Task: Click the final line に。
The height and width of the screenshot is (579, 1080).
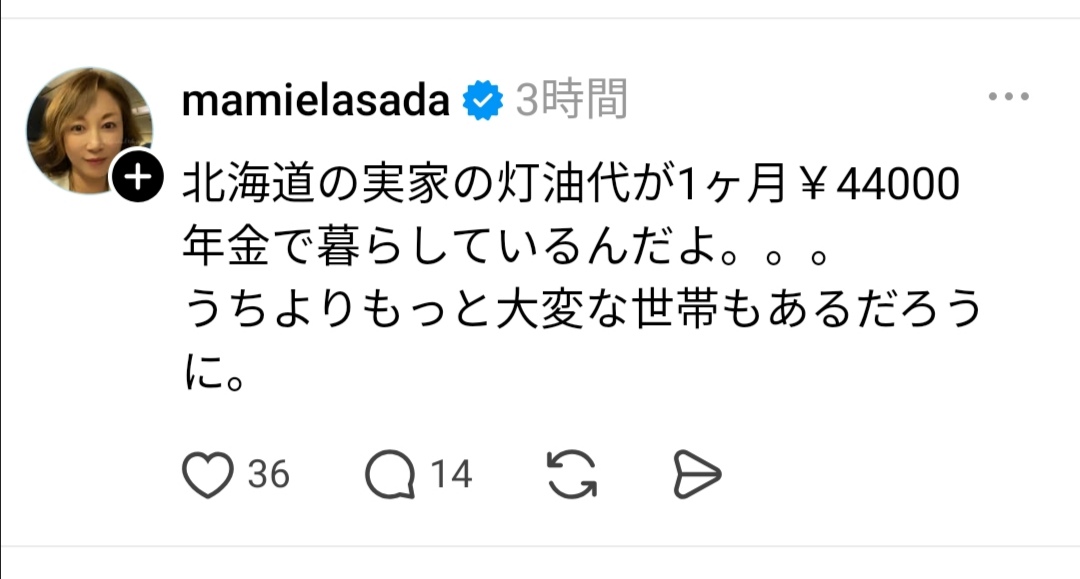Action: [214, 374]
